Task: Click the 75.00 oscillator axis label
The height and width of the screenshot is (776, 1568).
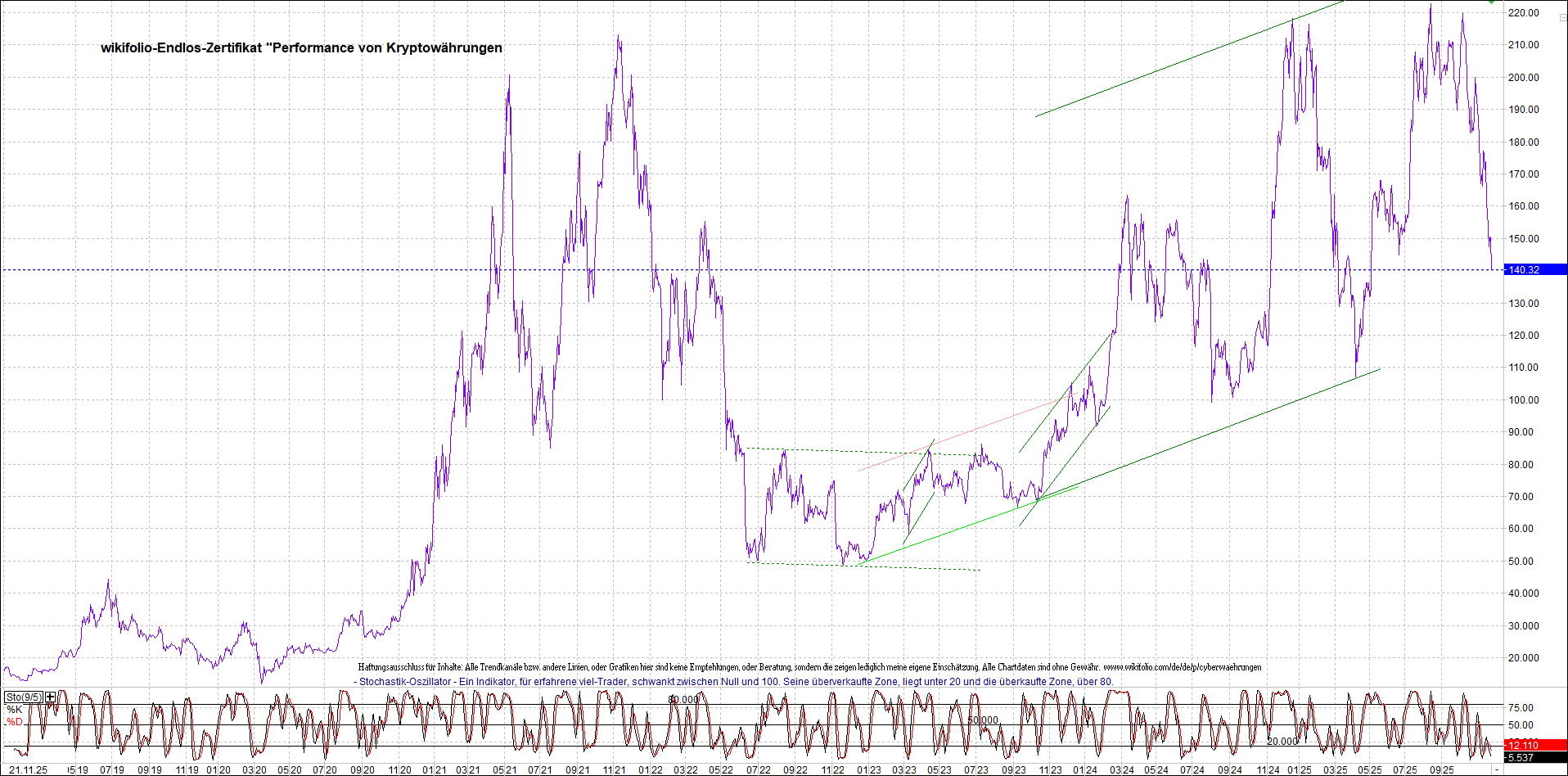Action: [x=1521, y=708]
